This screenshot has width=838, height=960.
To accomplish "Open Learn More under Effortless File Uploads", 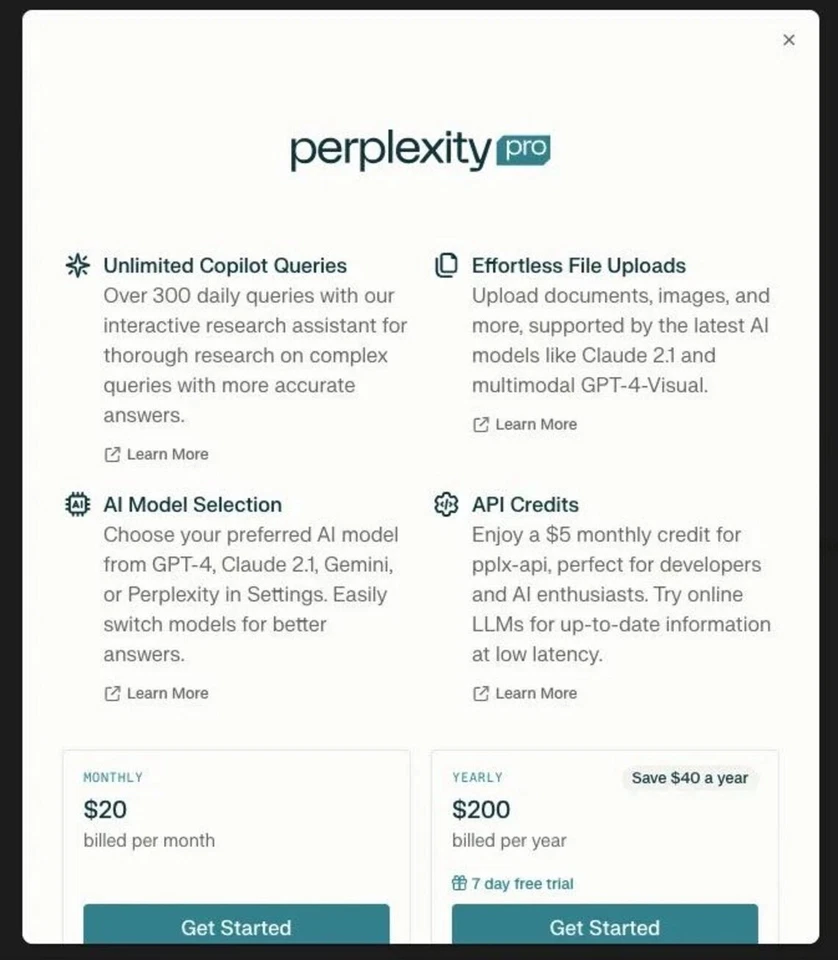I will point(536,424).
